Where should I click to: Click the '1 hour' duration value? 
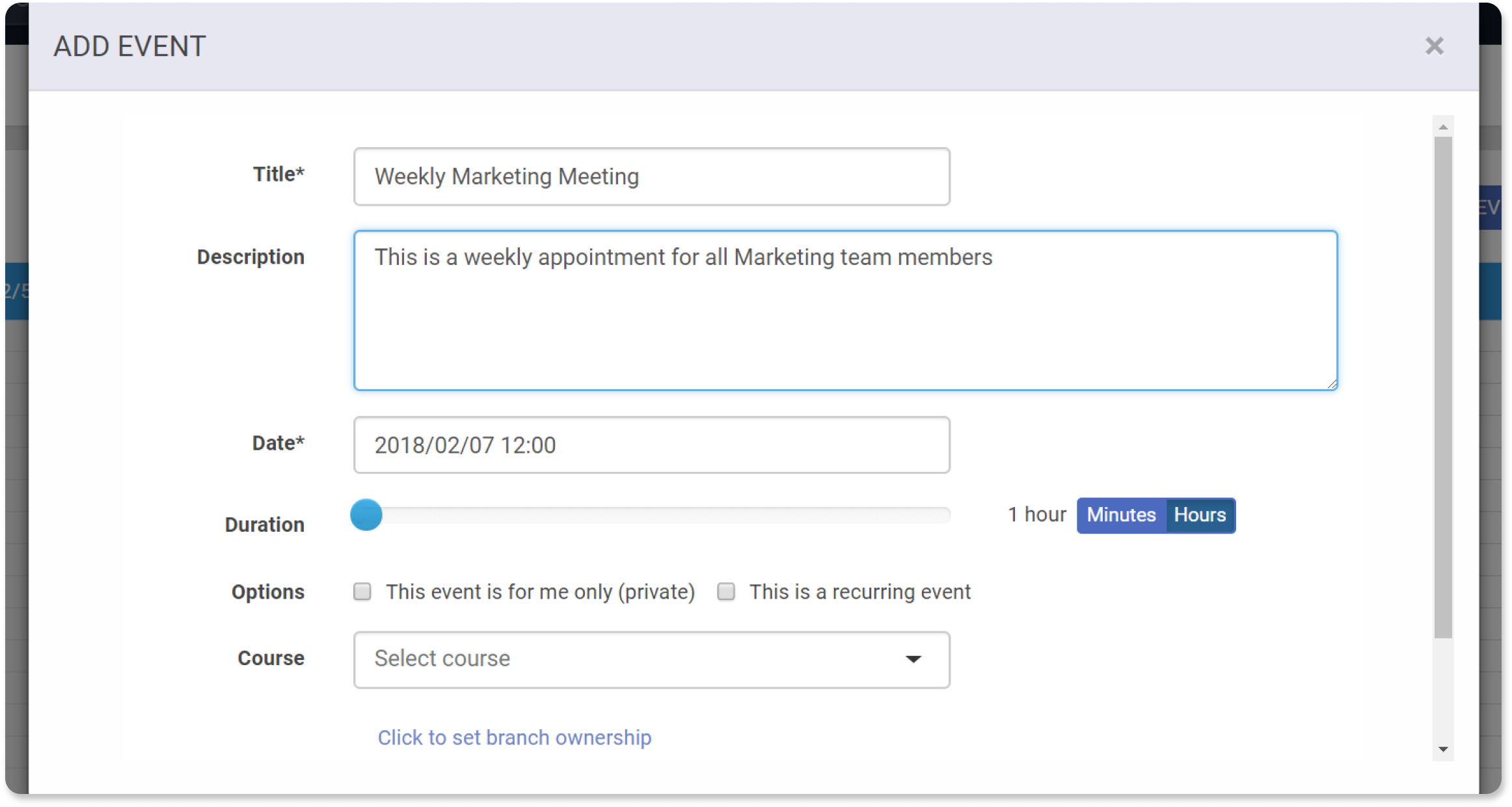[1037, 515]
